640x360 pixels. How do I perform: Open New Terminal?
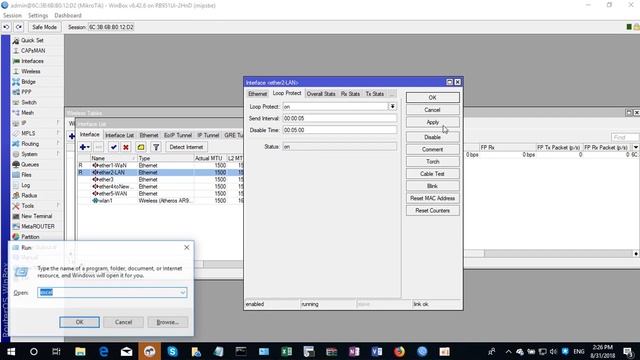(36, 216)
